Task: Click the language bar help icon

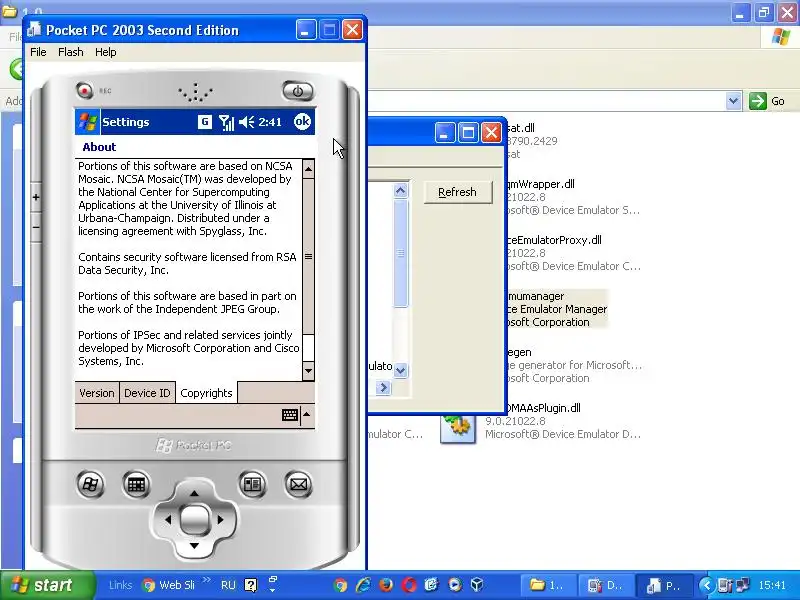Action: (x=251, y=585)
